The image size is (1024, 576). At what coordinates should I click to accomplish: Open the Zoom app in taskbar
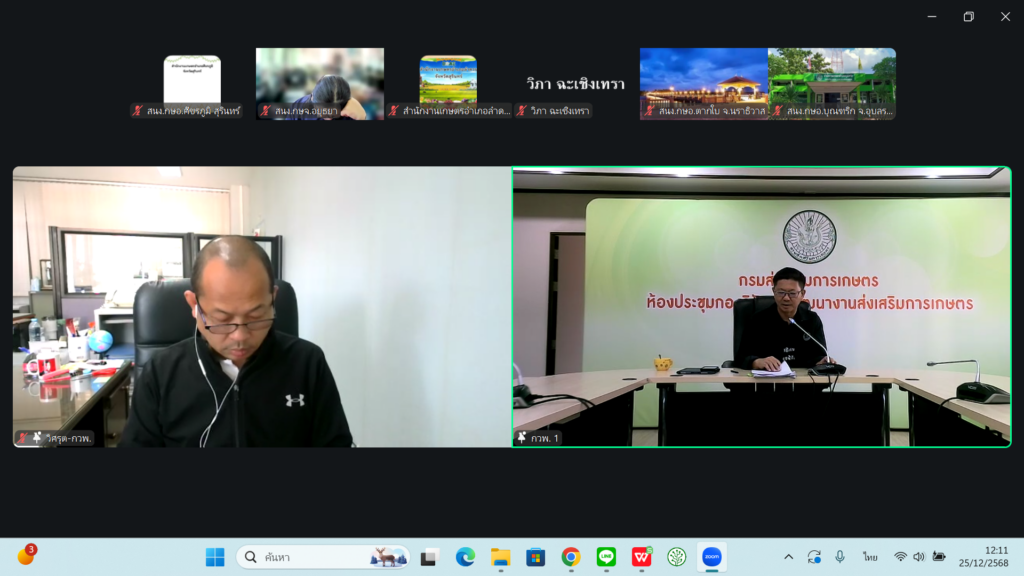[712, 557]
